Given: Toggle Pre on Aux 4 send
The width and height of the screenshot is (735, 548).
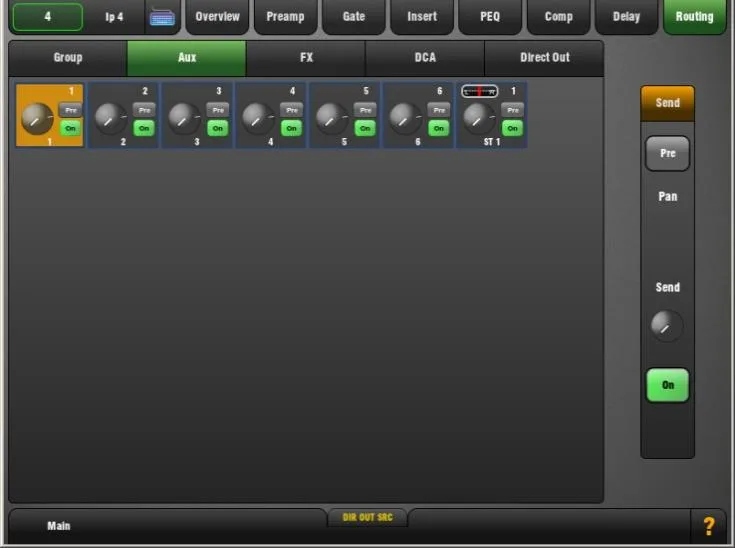Looking at the screenshot, I should [292, 110].
